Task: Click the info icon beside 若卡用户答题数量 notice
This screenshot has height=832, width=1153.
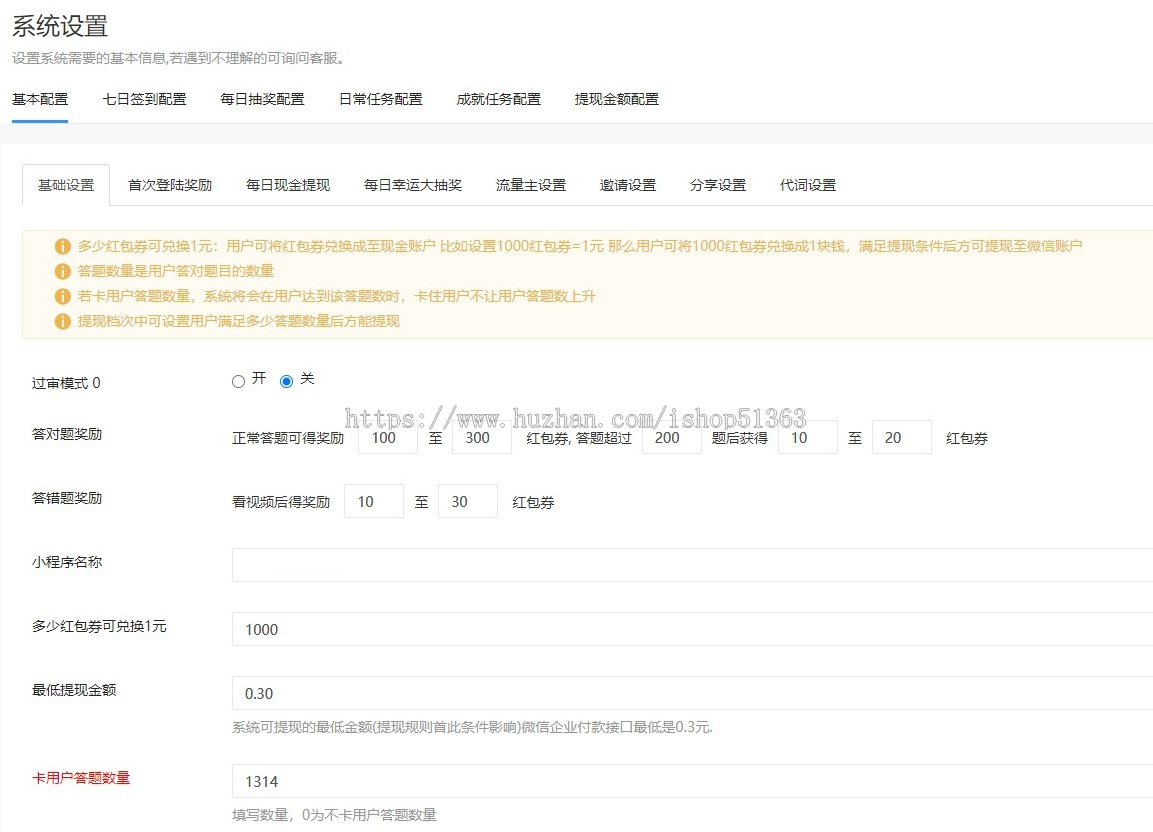Action: 63,296
